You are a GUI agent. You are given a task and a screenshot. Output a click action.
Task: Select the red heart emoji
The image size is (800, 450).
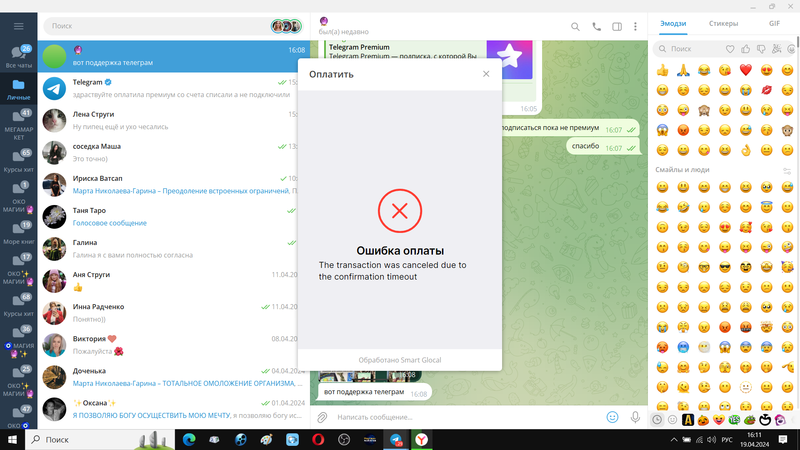[x=744, y=70]
